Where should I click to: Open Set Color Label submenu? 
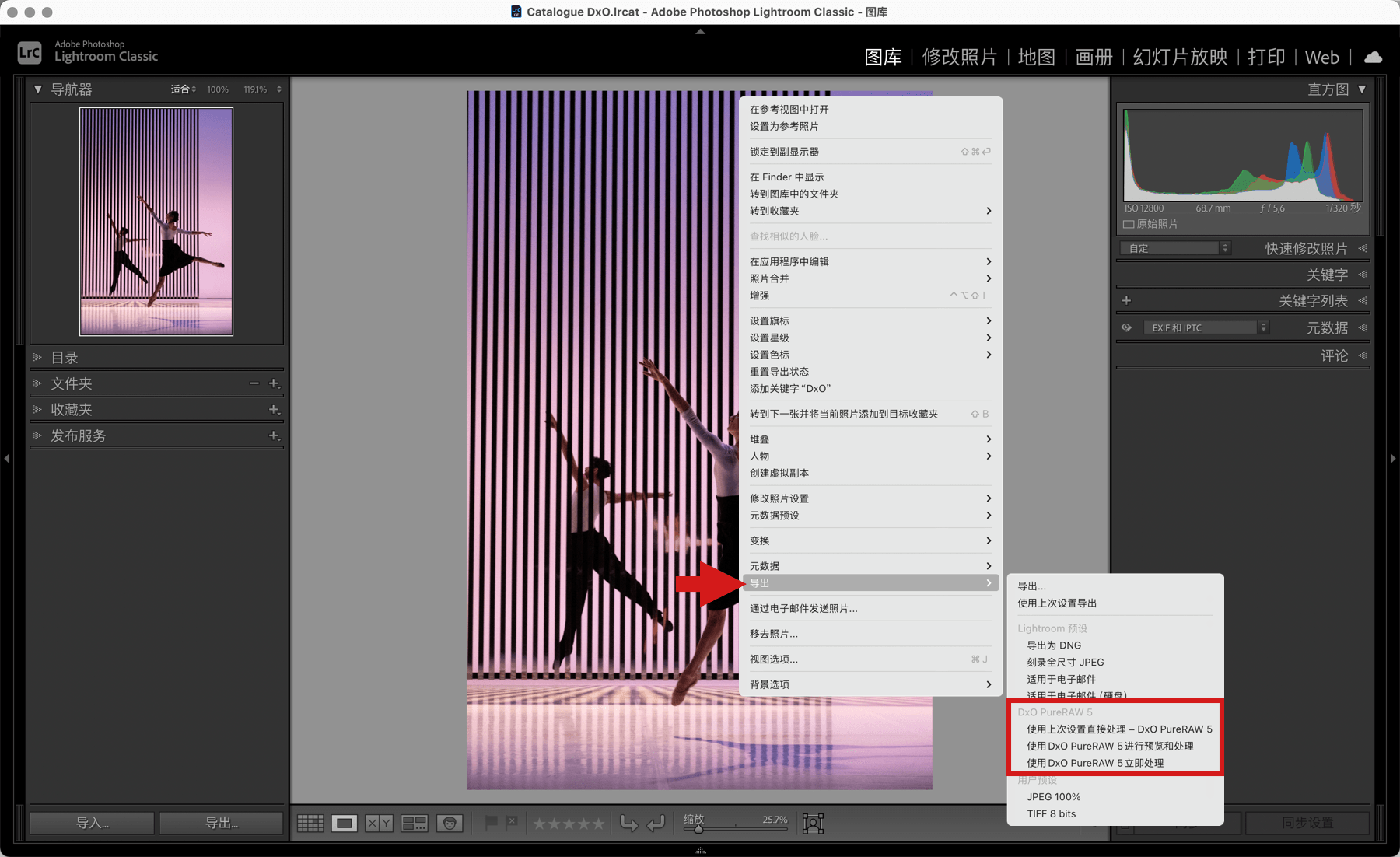tap(870, 355)
